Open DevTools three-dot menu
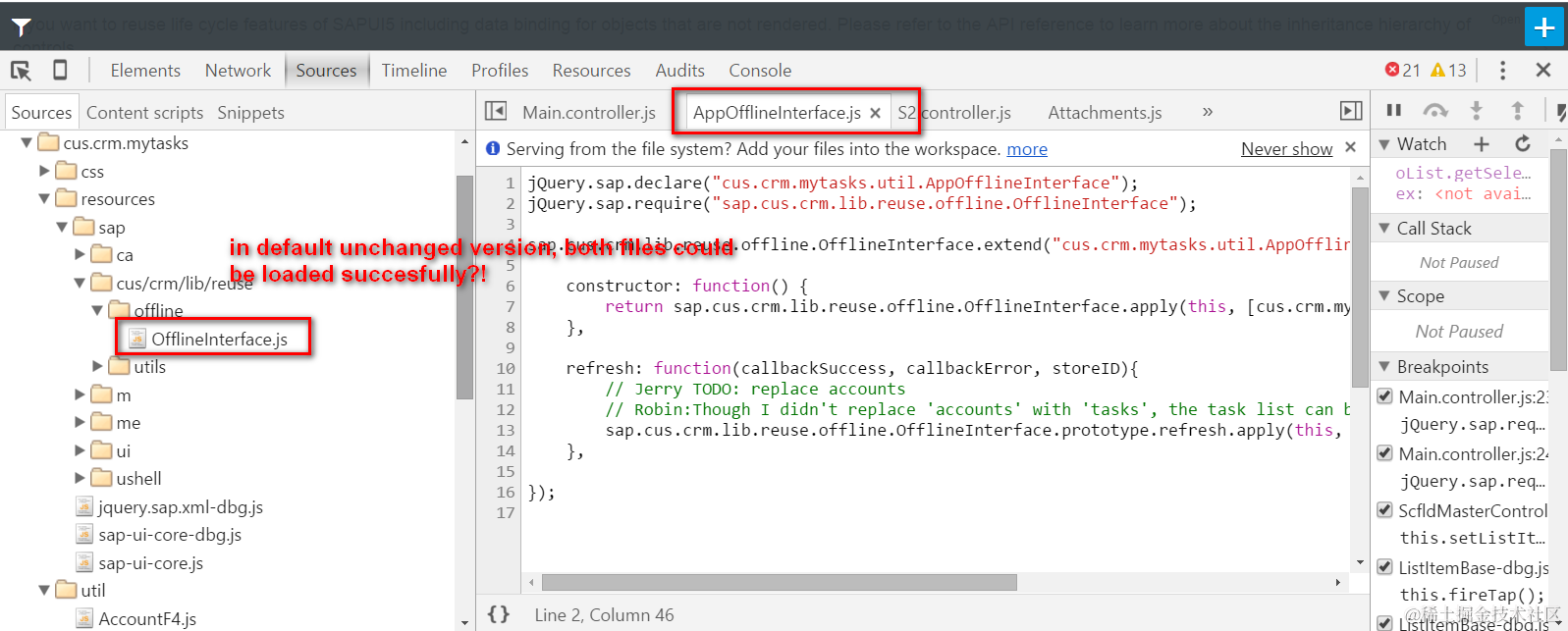This screenshot has width=1568, height=631. (1502, 70)
